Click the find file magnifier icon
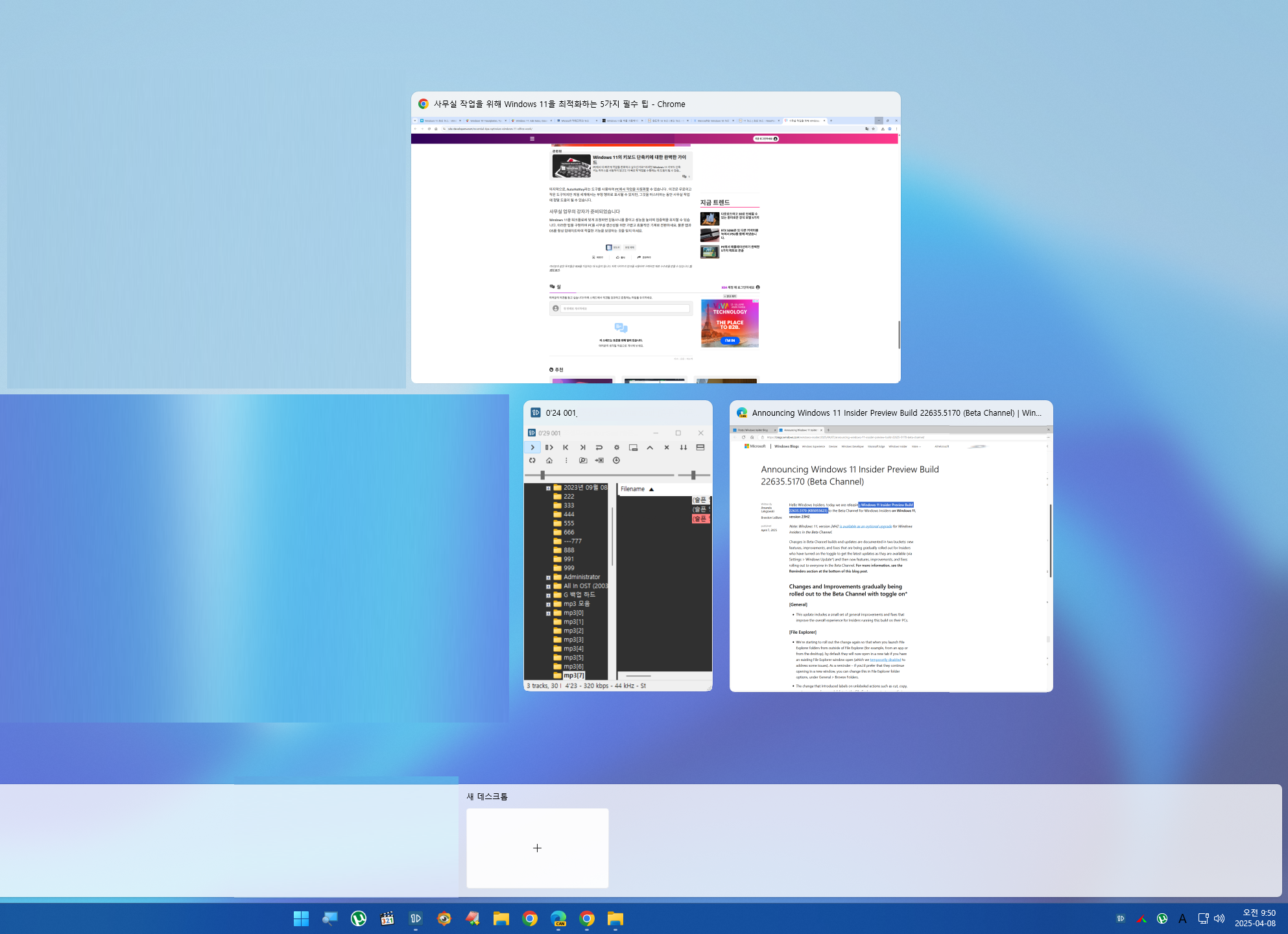The height and width of the screenshot is (934, 1288). pyautogui.click(x=582, y=461)
